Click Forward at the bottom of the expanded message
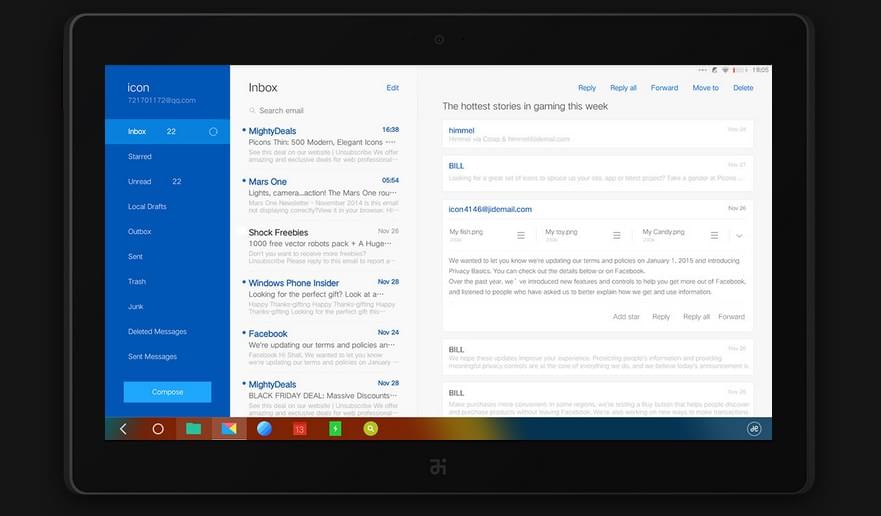The width and height of the screenshot is (881, 516). 731,317
